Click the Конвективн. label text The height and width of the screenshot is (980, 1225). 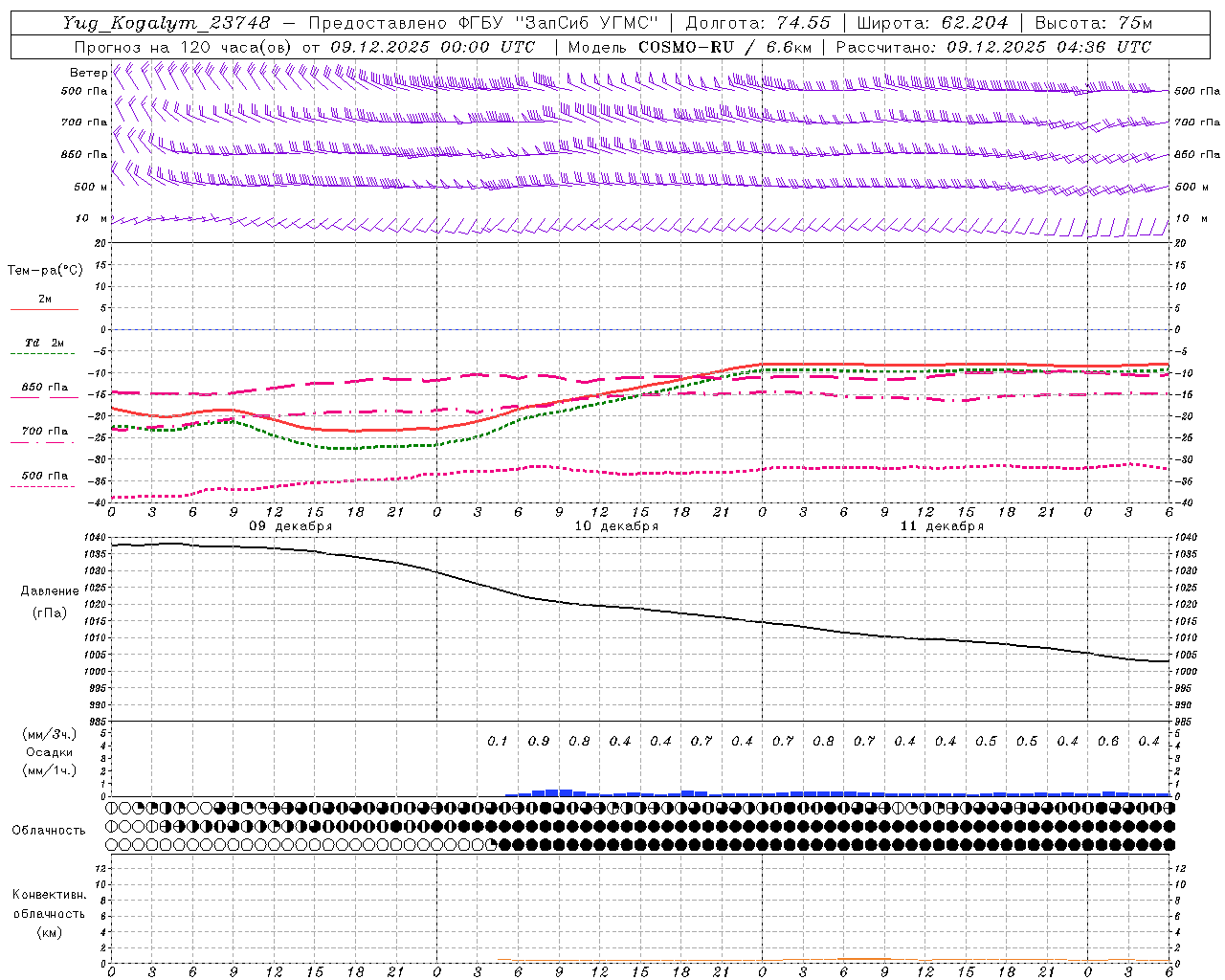tap(50, 895)
